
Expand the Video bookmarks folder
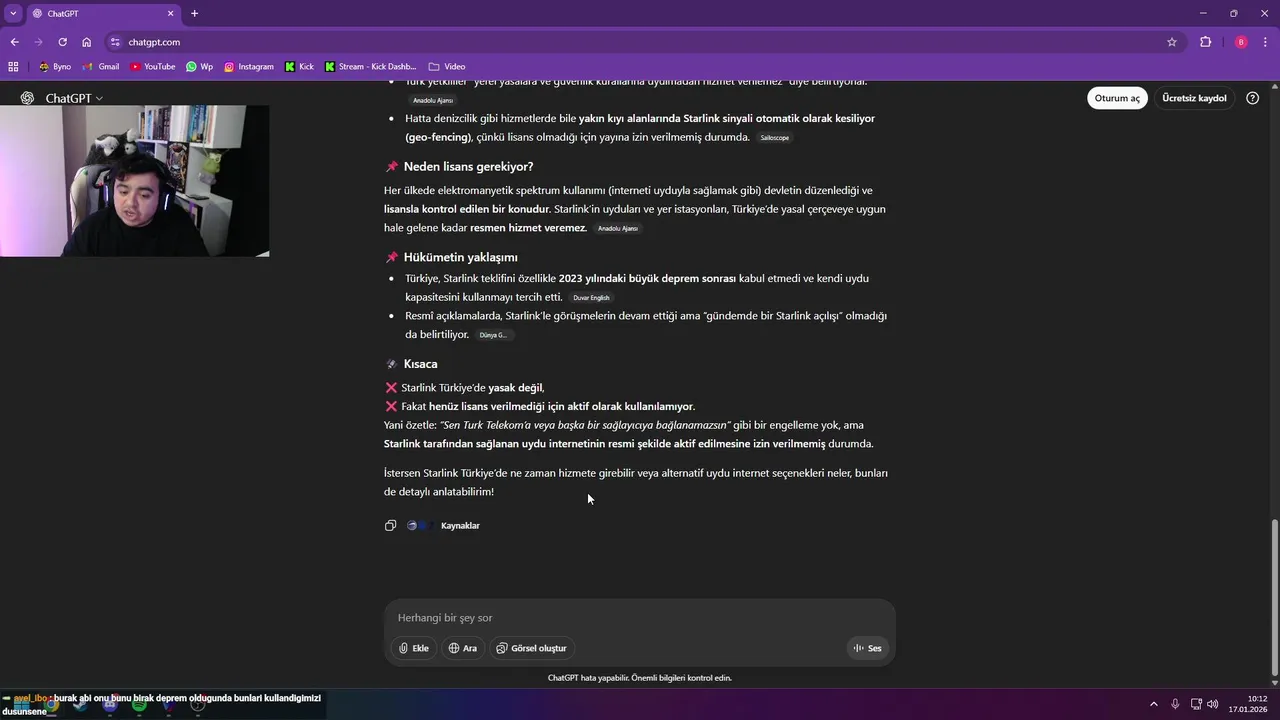coord(447,67)
